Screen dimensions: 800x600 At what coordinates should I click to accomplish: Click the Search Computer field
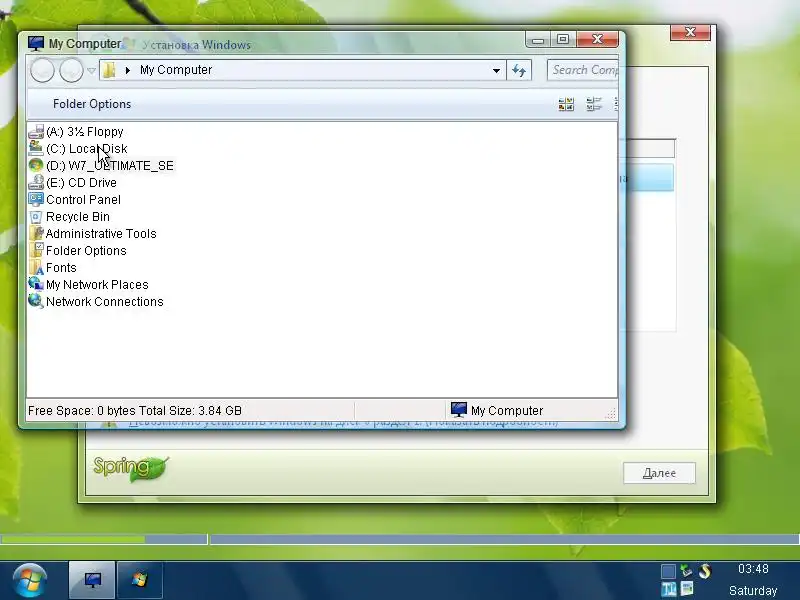tap(583, 70)
